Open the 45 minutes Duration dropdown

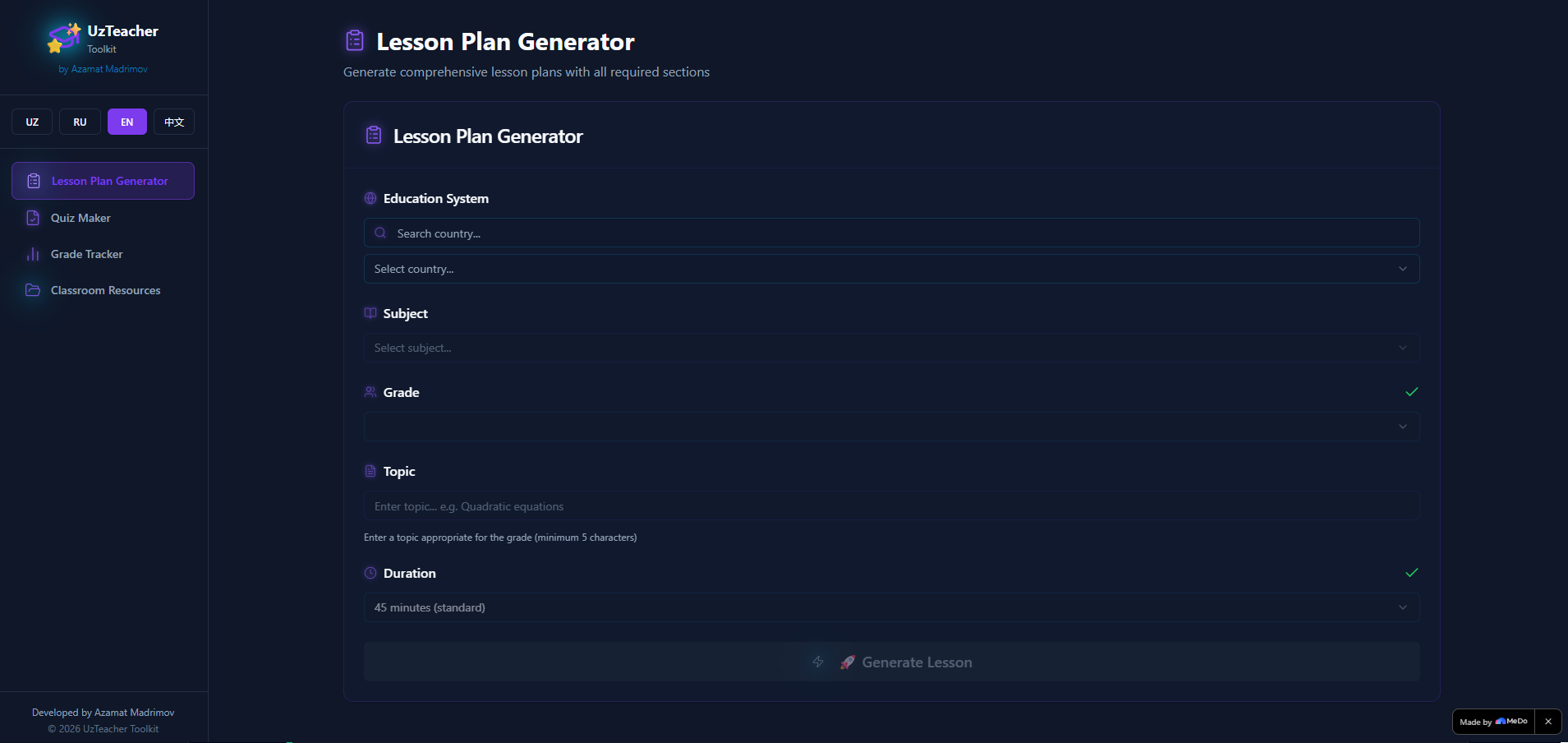point(891,607)
